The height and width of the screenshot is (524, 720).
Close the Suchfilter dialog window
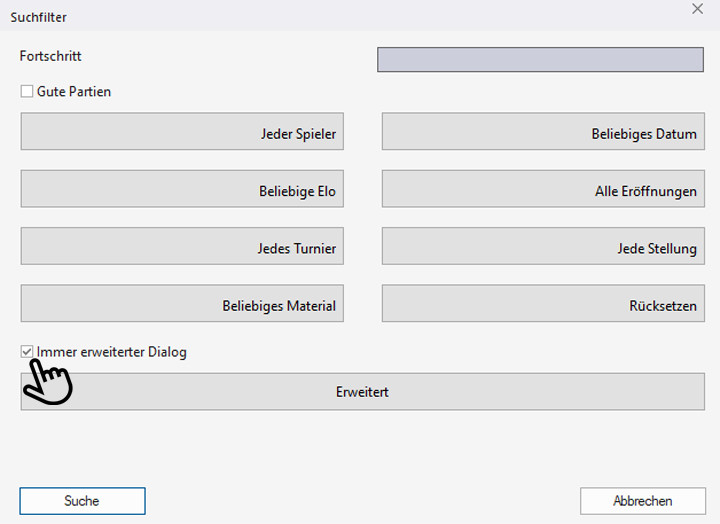[698, 9]
